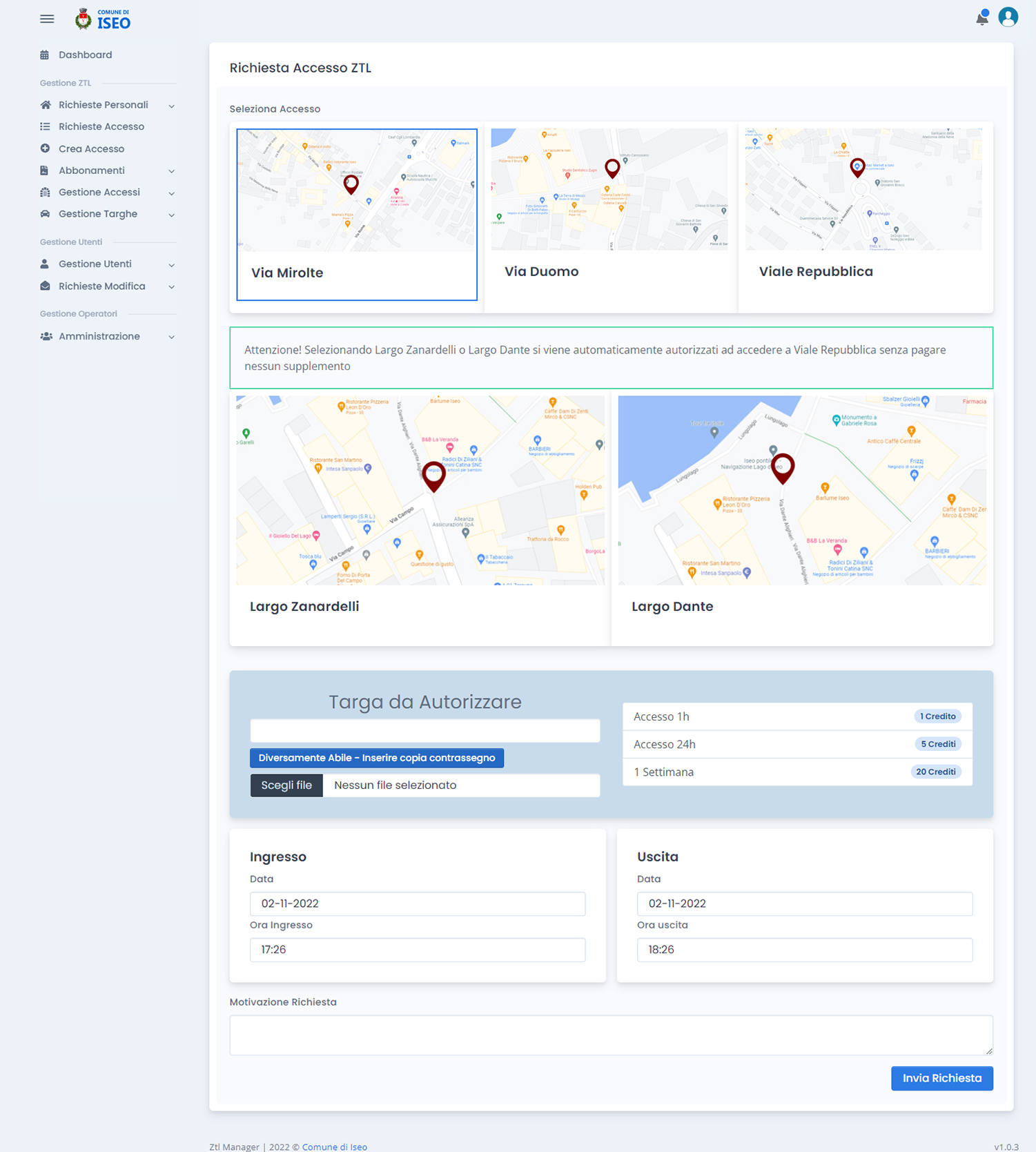Select 1 Settimana access option
Viewport: 1036px width, 1152px height.
[797, 772]
